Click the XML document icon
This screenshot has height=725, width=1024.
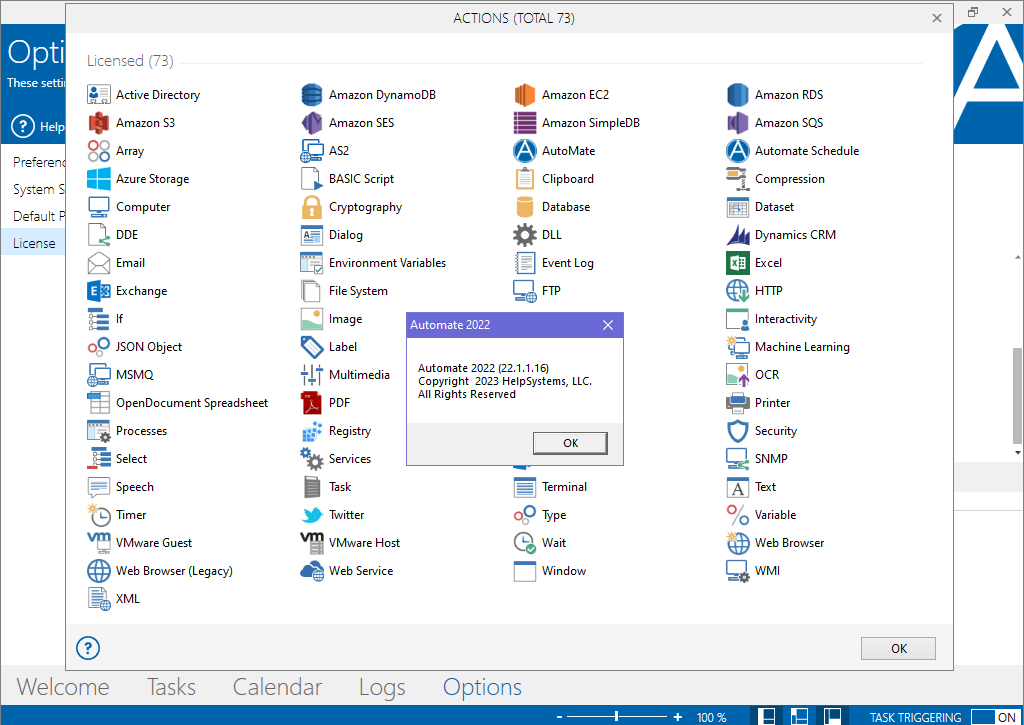click(99, 599)
